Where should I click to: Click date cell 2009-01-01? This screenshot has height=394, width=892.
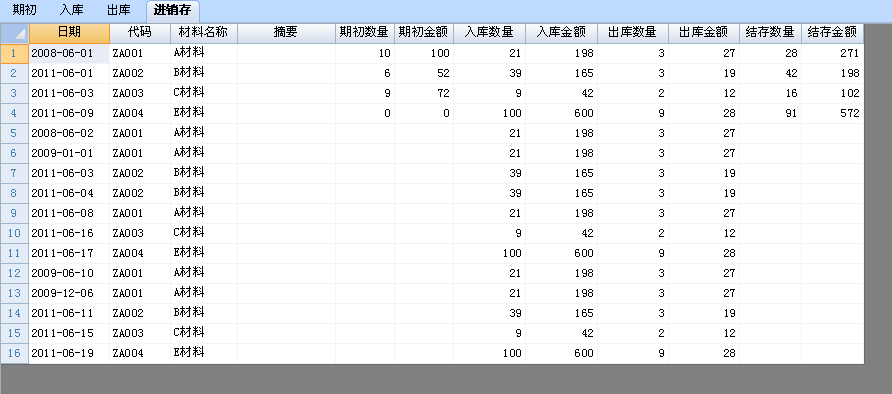pyautogui.click(x=69, y=154)
